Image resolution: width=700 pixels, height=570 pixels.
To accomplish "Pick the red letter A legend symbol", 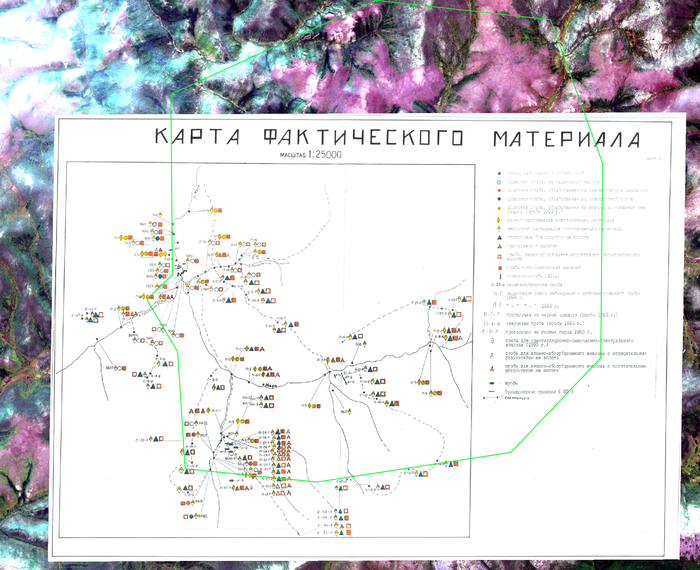I will [497, 368].
